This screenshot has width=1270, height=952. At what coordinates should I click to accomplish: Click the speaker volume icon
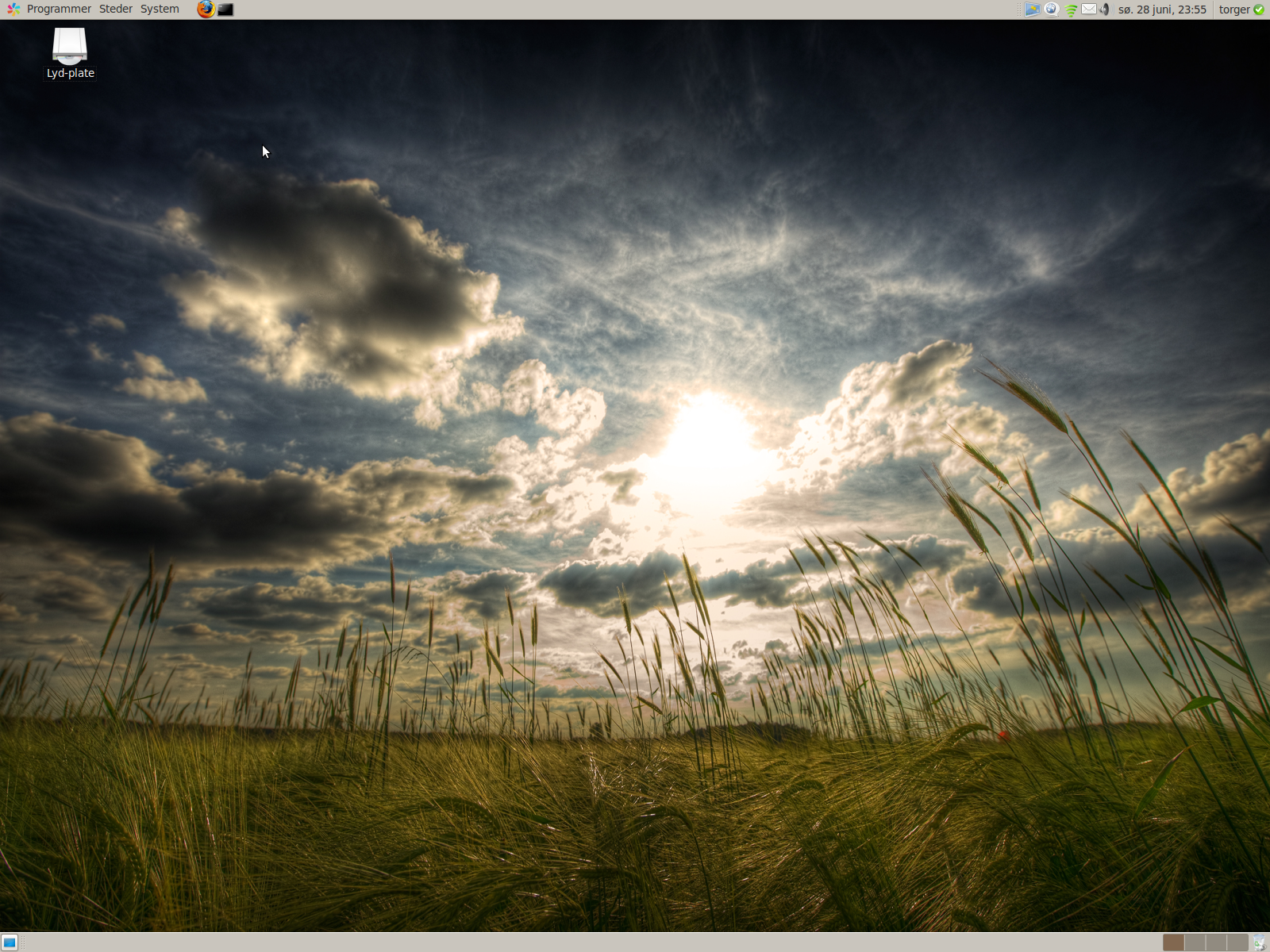coord(1104,10)
